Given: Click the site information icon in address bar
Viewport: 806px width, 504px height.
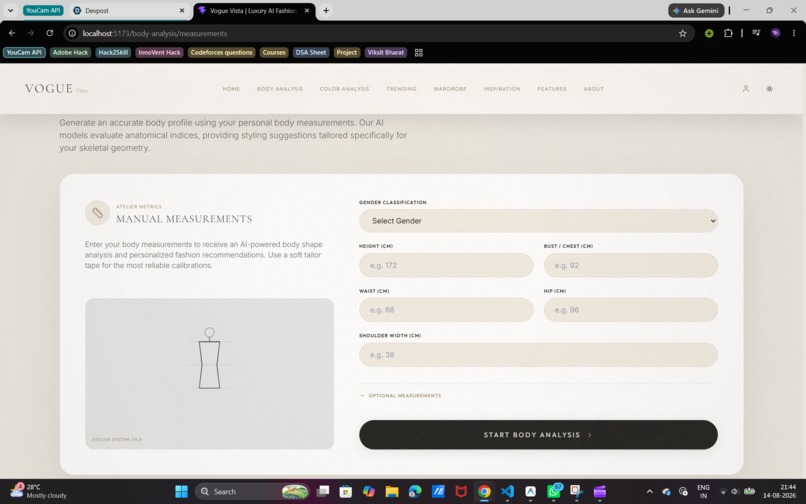Looking at the screenshot, I should tap(72, 33).
